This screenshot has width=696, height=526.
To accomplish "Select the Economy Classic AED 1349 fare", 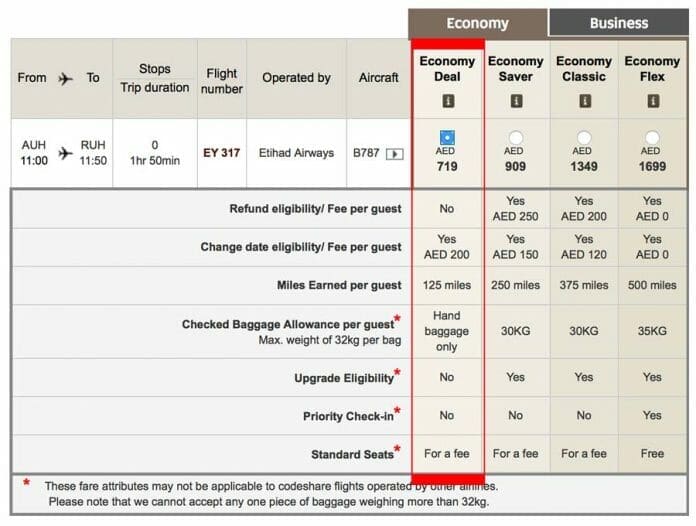I will 584,138.
